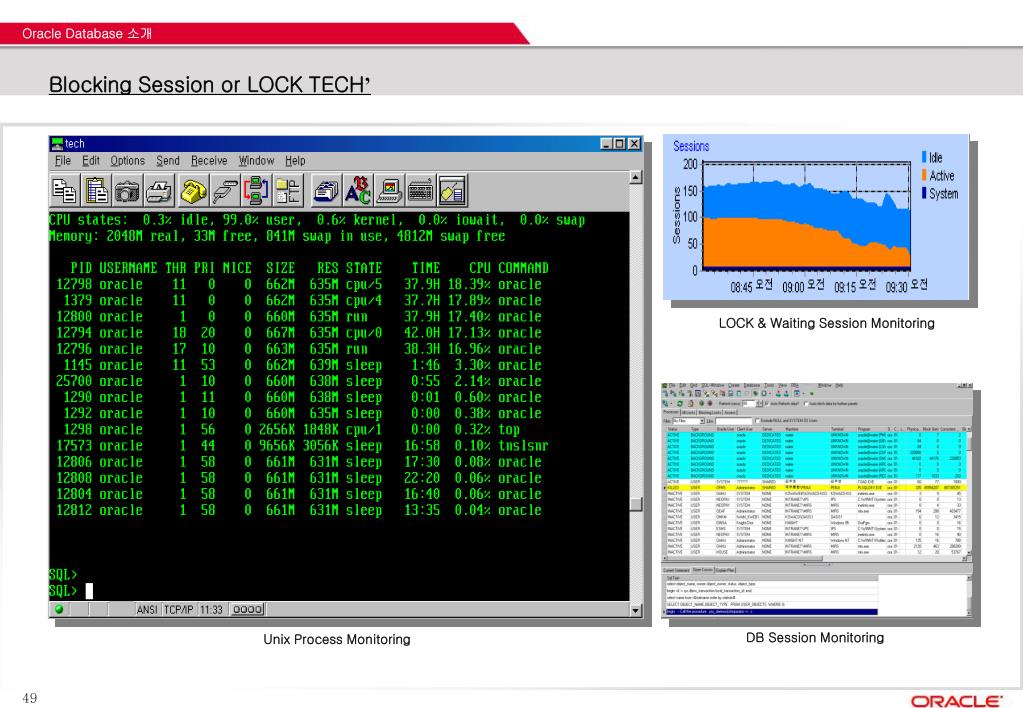Click the ABC font icon
This screenshot has width=1023, height=708.
tap(358, 191)
